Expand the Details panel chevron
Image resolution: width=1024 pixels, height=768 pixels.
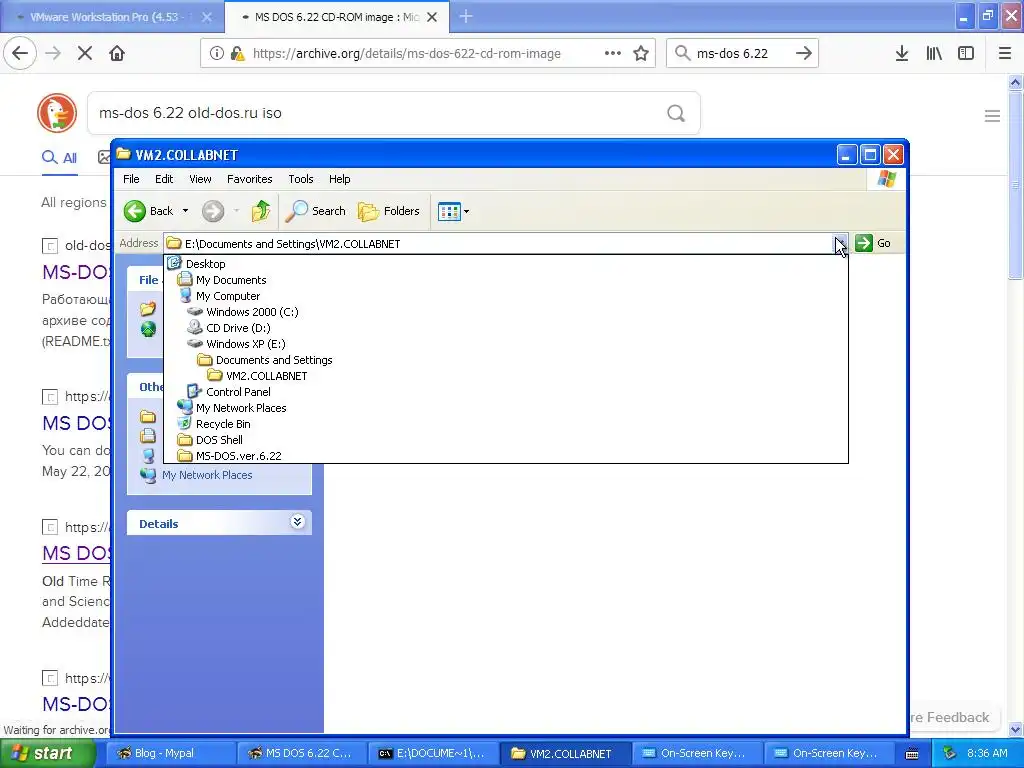[297, 522]
